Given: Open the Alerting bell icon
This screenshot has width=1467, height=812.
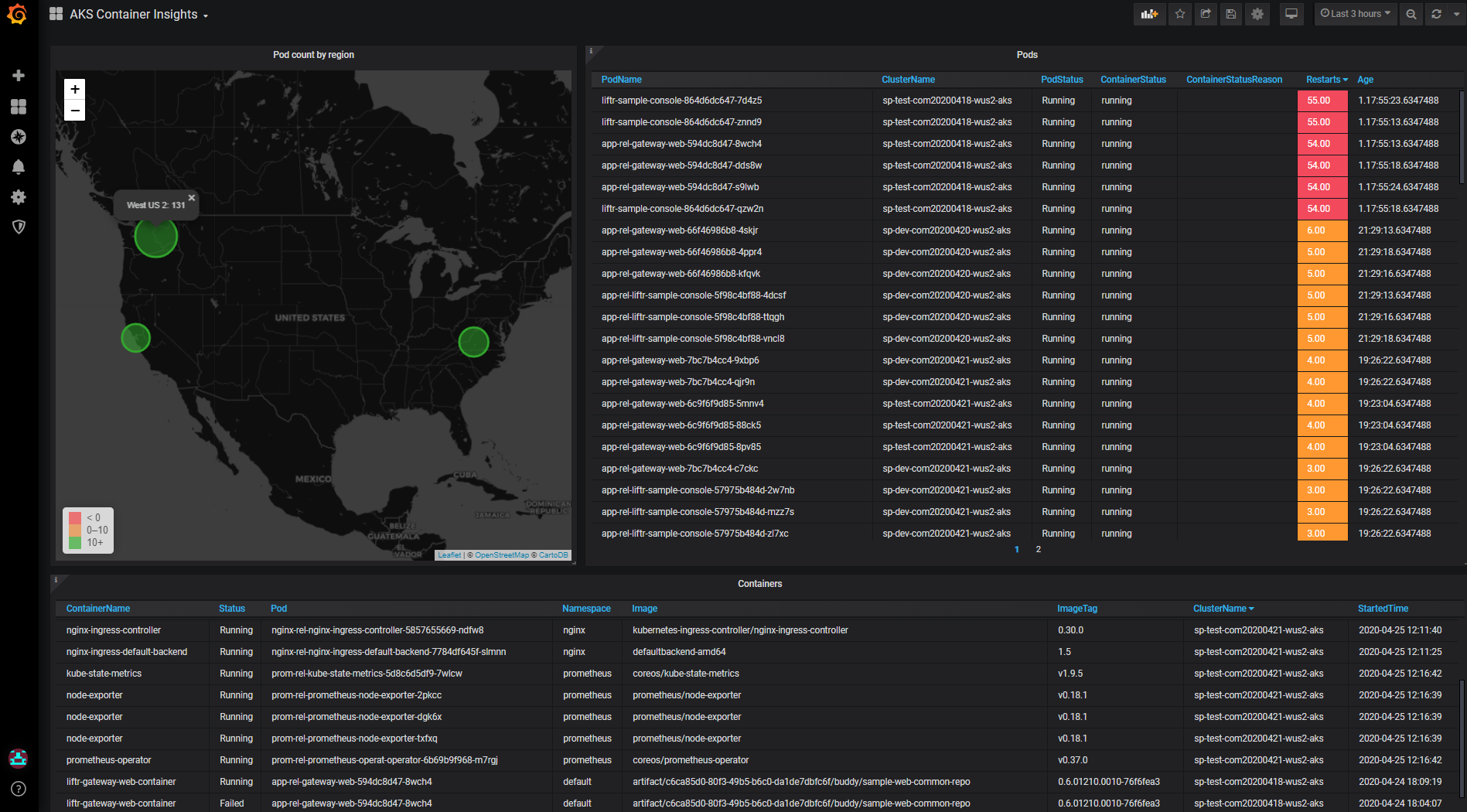Looking at the screenshot, I should (19, 167).
